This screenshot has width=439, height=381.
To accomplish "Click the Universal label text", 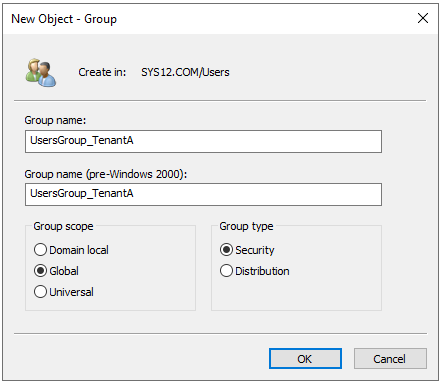I will (x=71, y=292).
